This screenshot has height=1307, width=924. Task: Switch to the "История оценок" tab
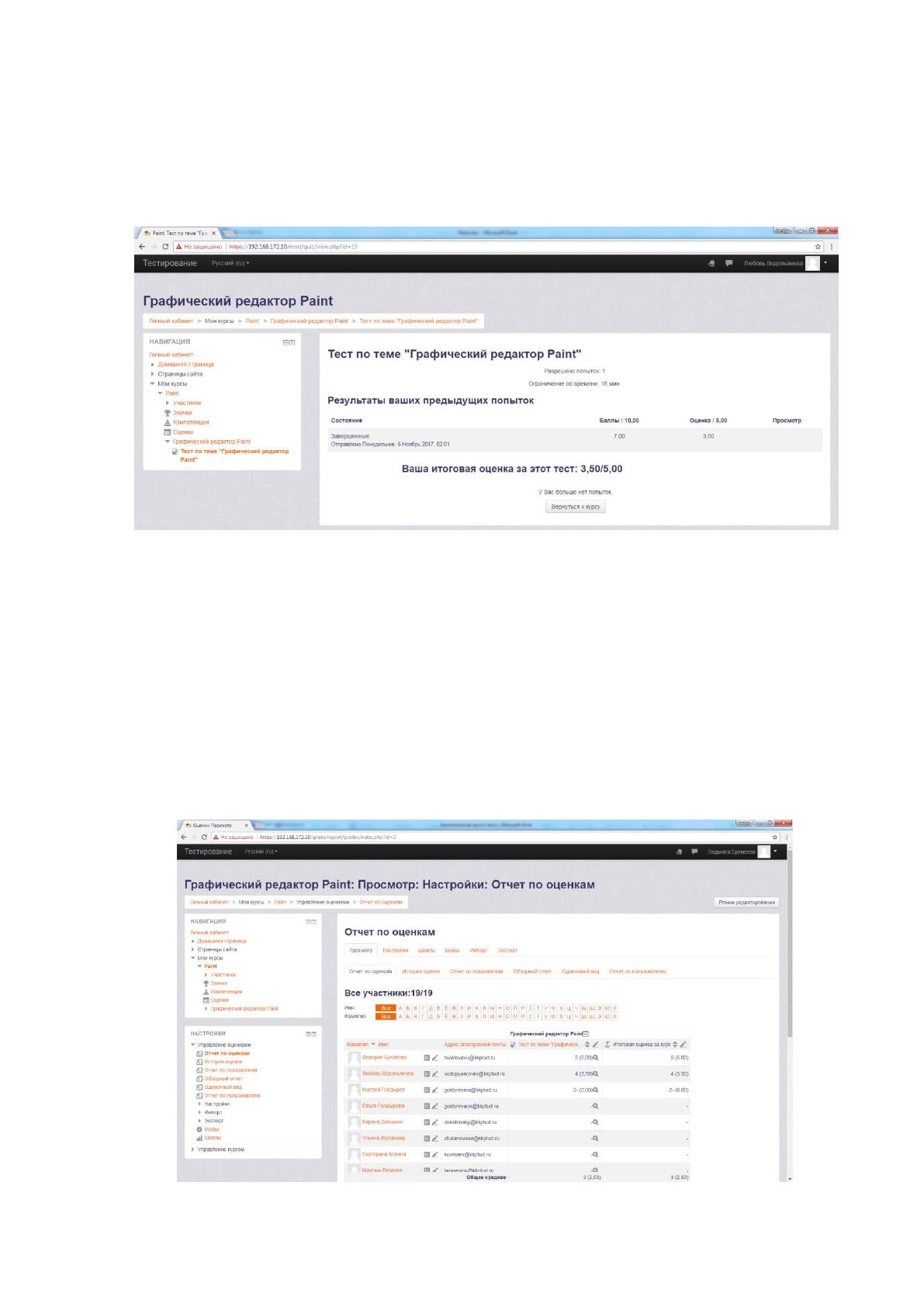point(420,971)
